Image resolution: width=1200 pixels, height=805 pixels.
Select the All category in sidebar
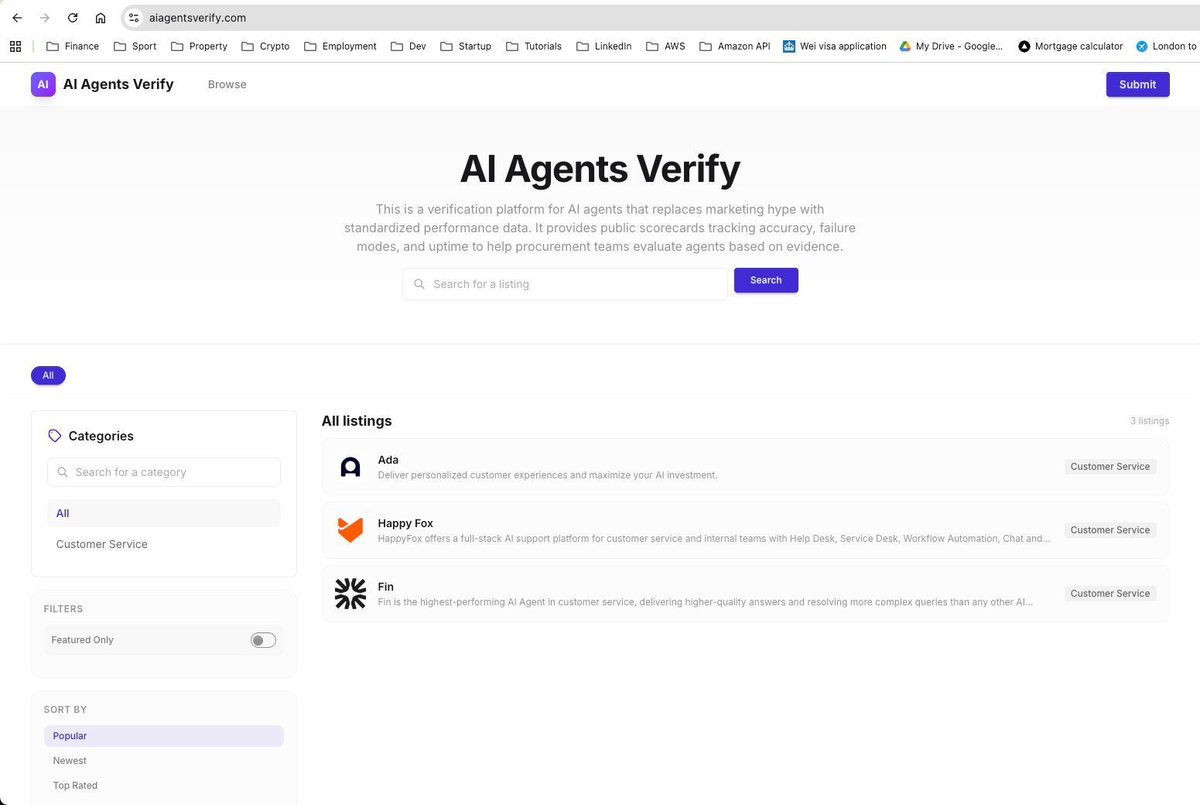point(164,513)
